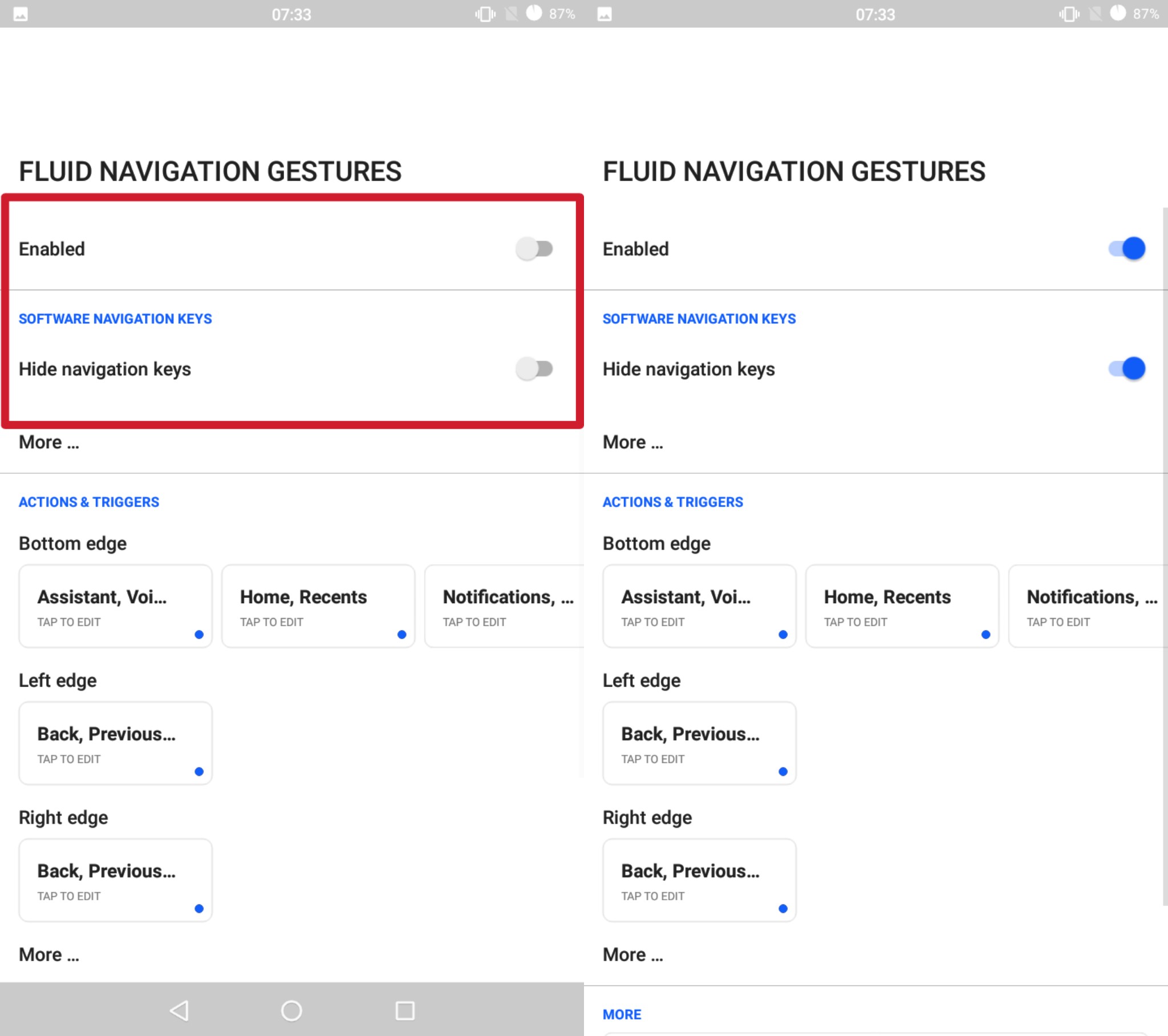1168x1036 pixels.
Task: Tap Left edge label in right screenshot
Action: 642,681
